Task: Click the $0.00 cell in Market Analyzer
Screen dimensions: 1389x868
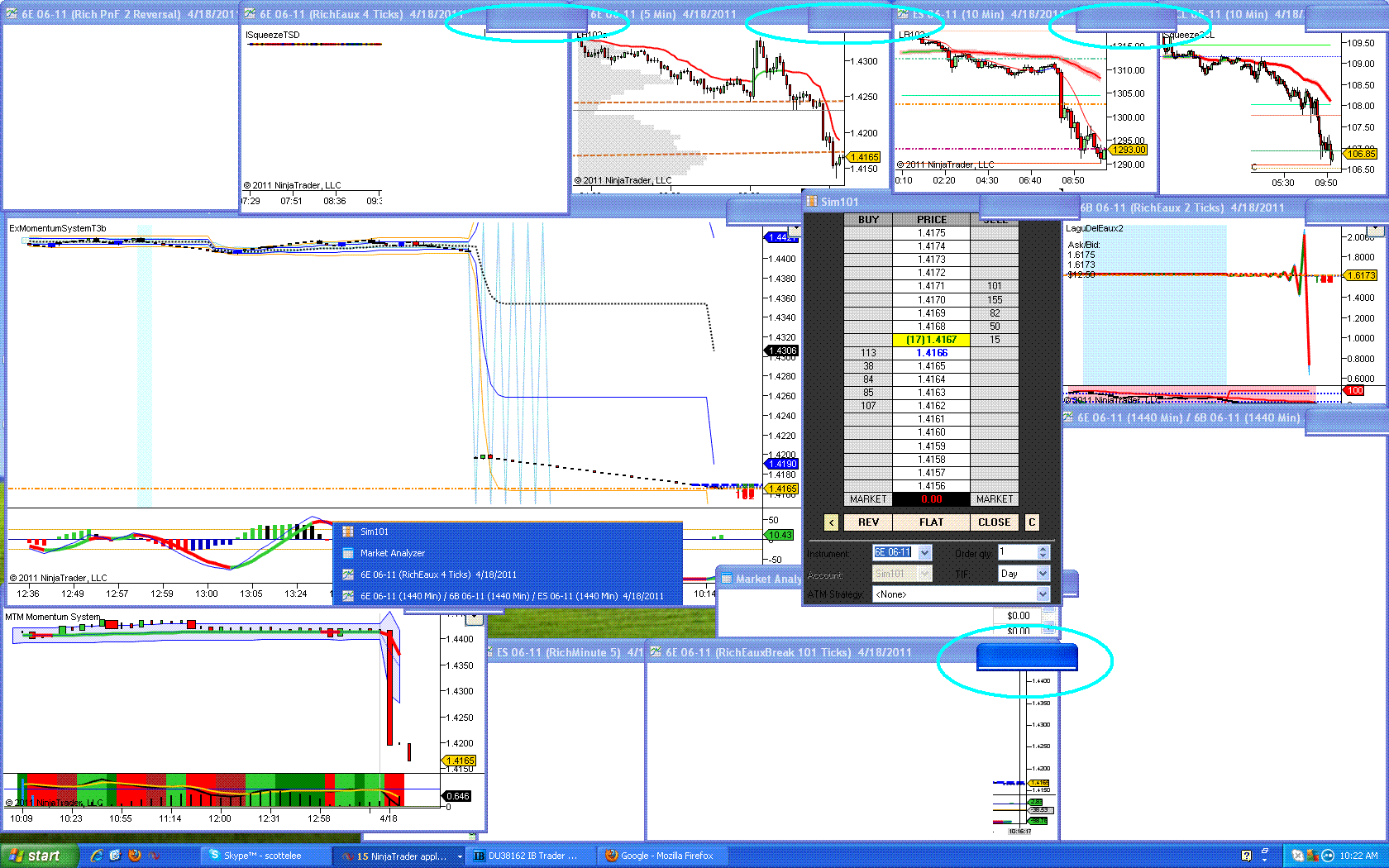Action: (x=1018, y=616)
